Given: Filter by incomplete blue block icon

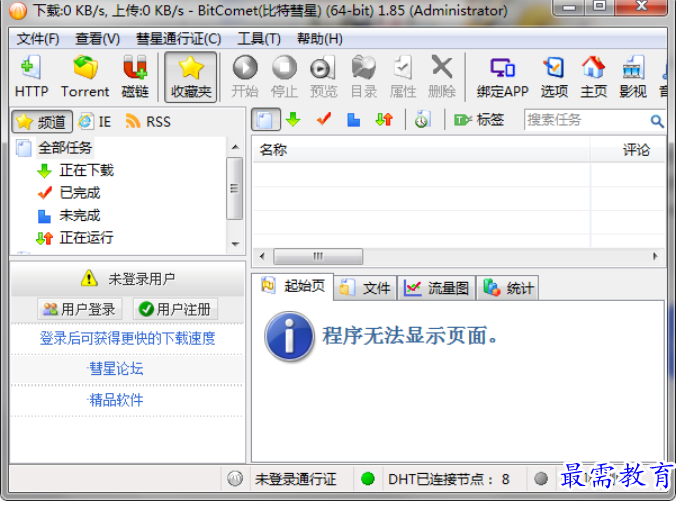Looking at the screenshot, I should pyautogui.click(x=353, y=120).
